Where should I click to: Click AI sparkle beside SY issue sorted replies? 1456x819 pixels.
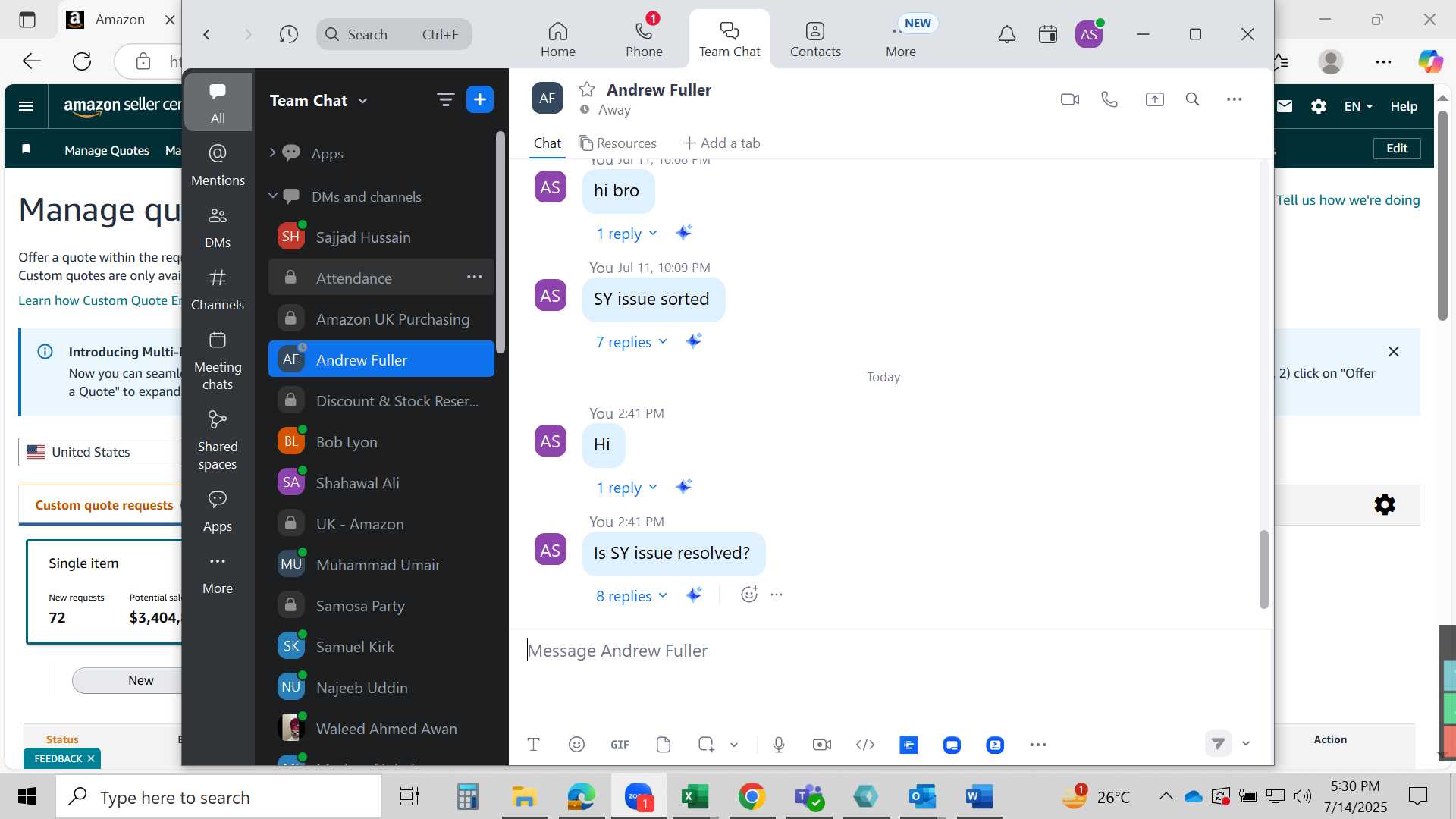pos(693,341)
